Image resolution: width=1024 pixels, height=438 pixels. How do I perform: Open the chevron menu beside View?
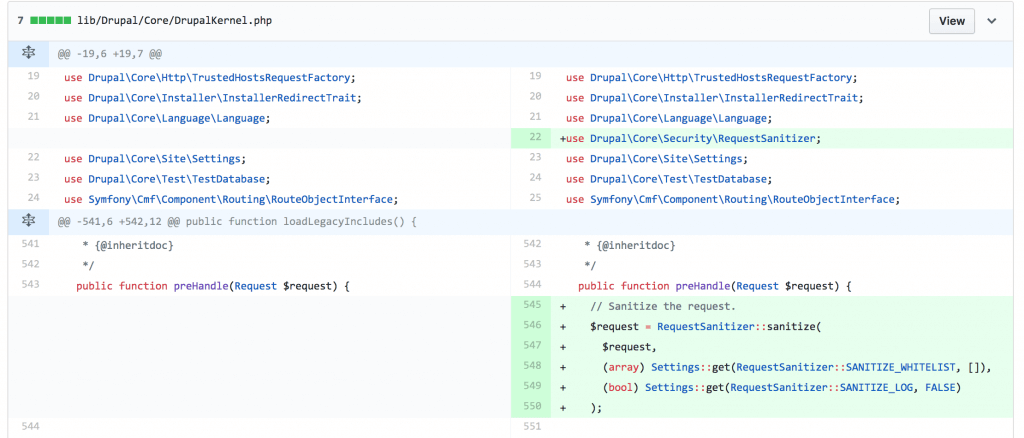click(992, 21)
